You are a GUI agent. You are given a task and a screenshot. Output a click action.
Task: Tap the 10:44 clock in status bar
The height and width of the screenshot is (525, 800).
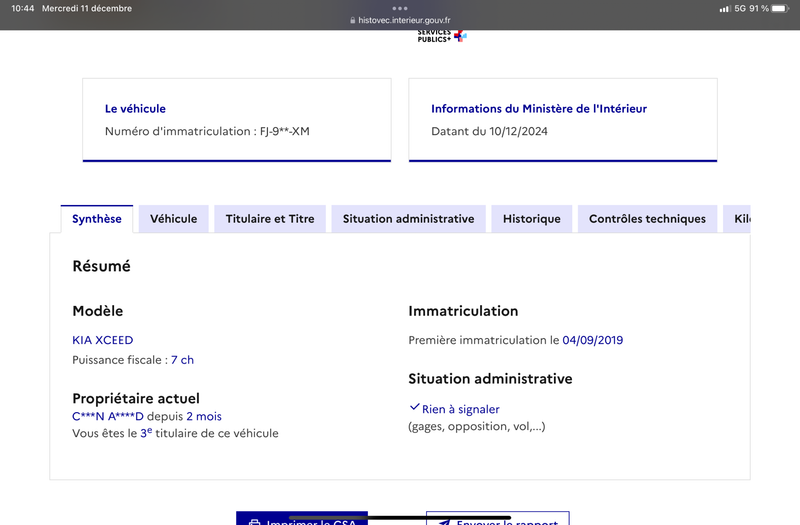click(22, 9)
